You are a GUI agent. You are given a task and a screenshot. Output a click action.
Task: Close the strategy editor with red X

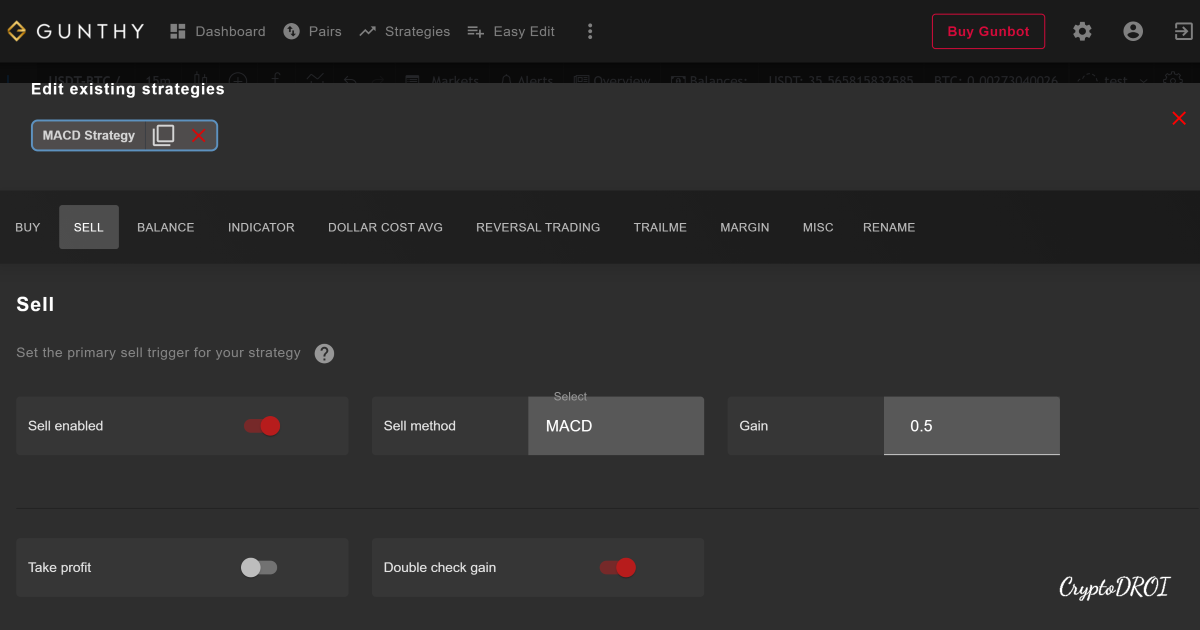pos(1179,119)
